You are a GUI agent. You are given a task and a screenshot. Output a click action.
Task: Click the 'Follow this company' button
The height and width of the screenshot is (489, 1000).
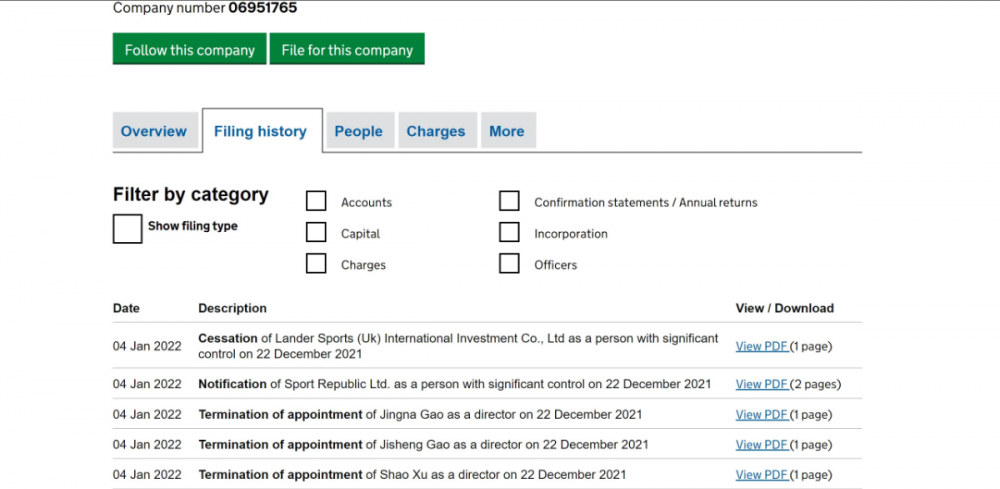[x=189, y=50]
